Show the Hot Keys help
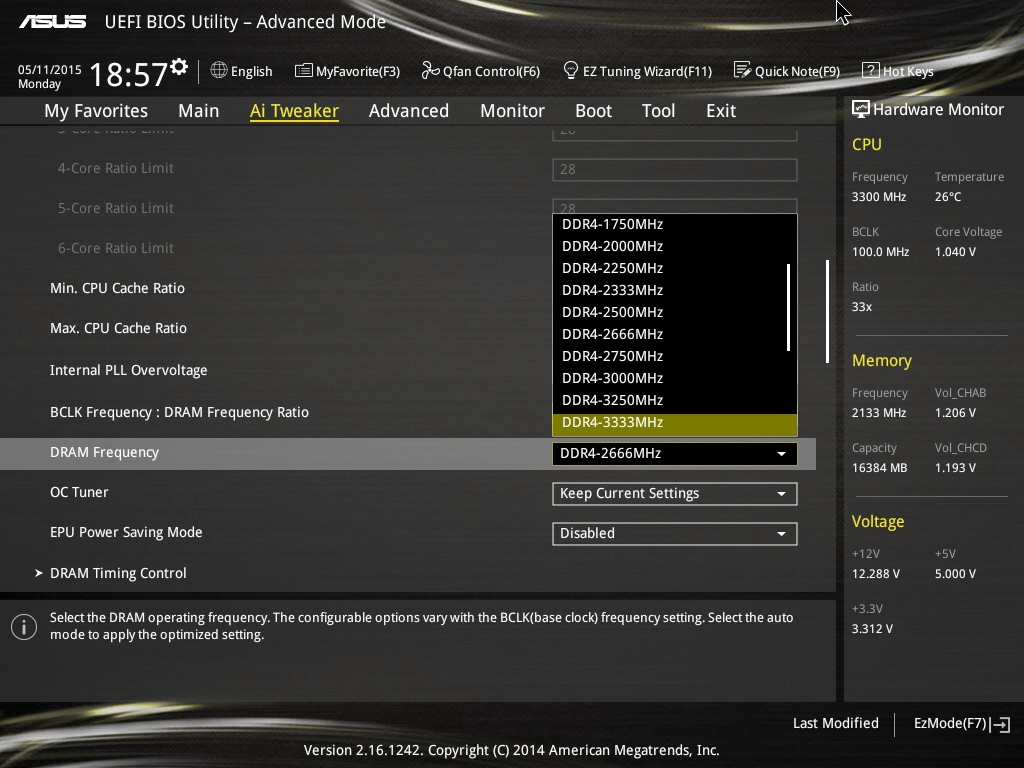Screen dimensions: 1024x768 [x=898, y=71]
